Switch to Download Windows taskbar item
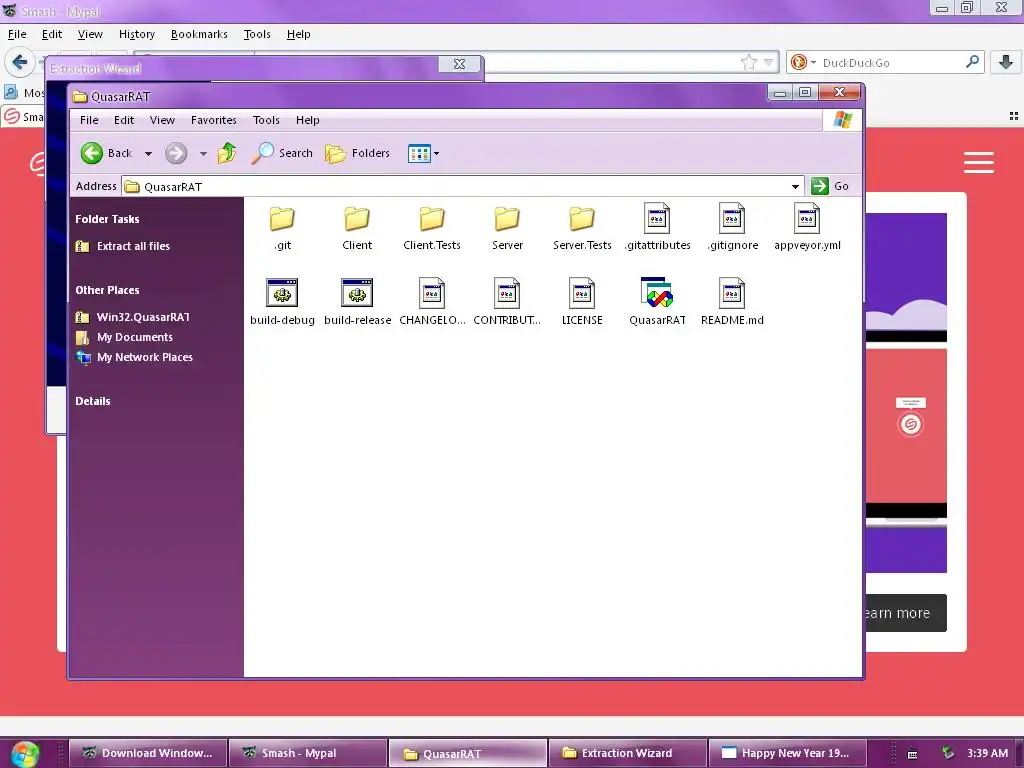1024x768 pixels. [148, 753]
